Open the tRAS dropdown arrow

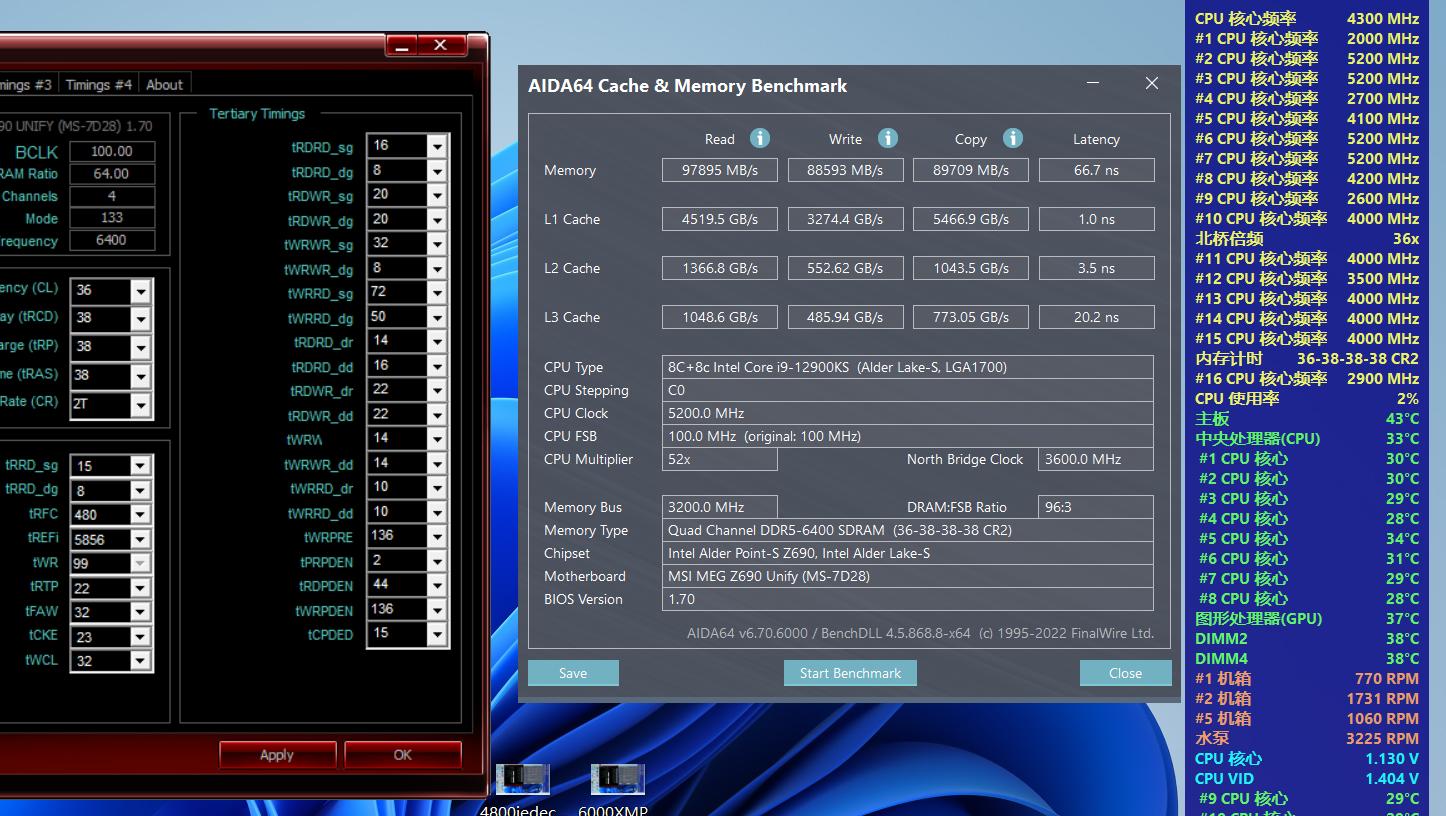(x=140, y=377)
